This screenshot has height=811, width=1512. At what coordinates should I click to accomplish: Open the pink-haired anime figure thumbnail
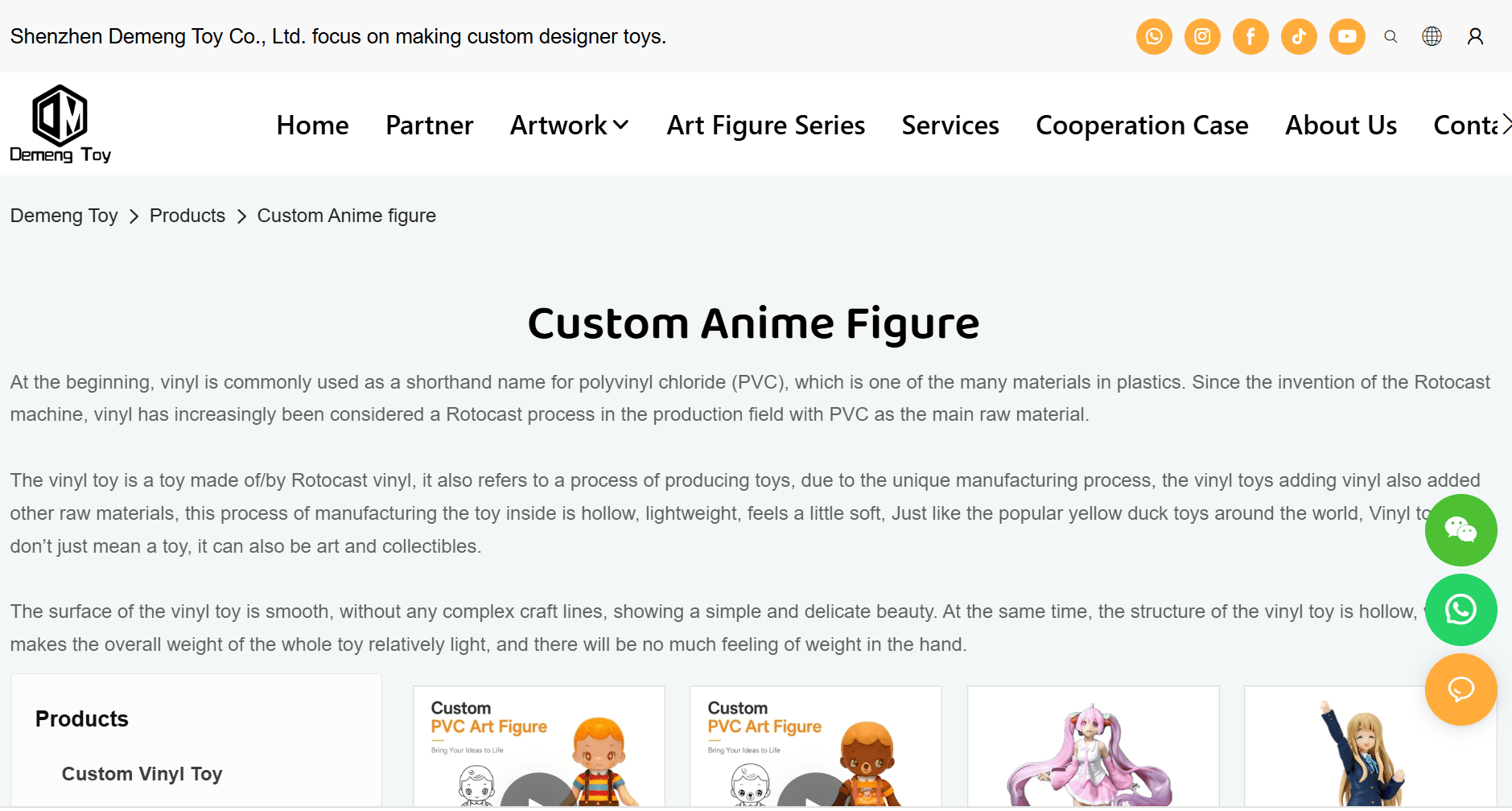point(1093,747)
